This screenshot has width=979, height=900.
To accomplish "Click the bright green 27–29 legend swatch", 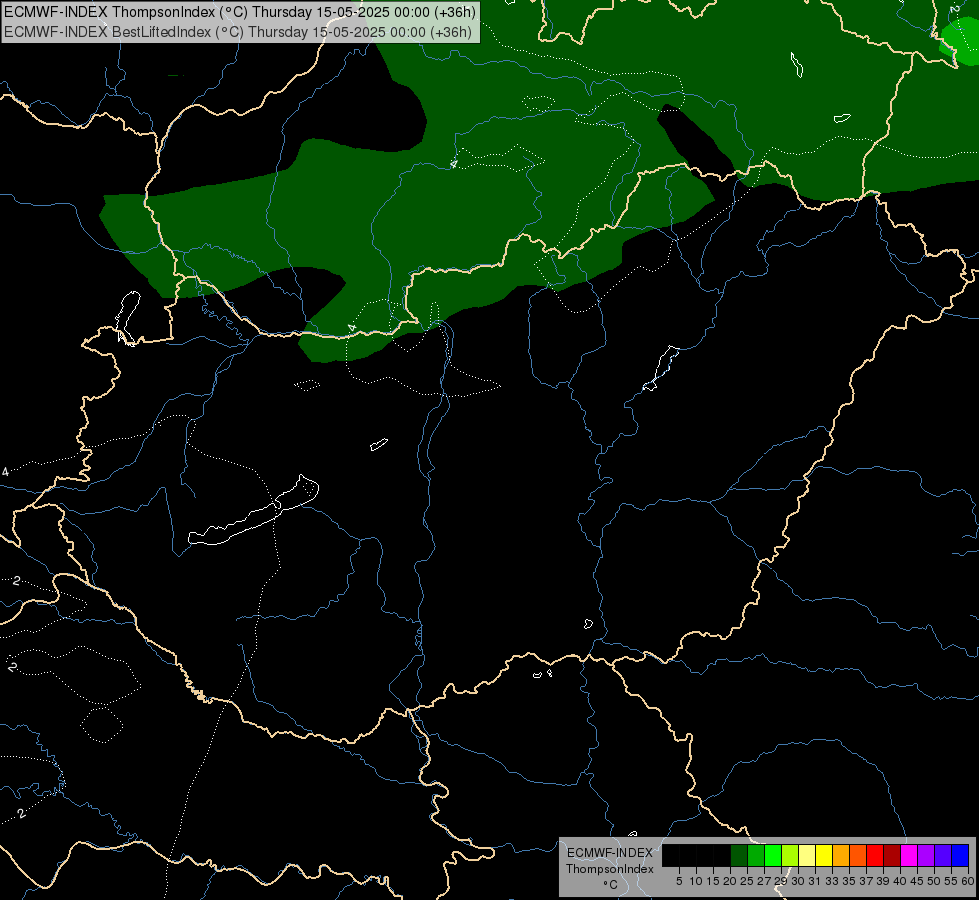I will (x=773, y=855).
